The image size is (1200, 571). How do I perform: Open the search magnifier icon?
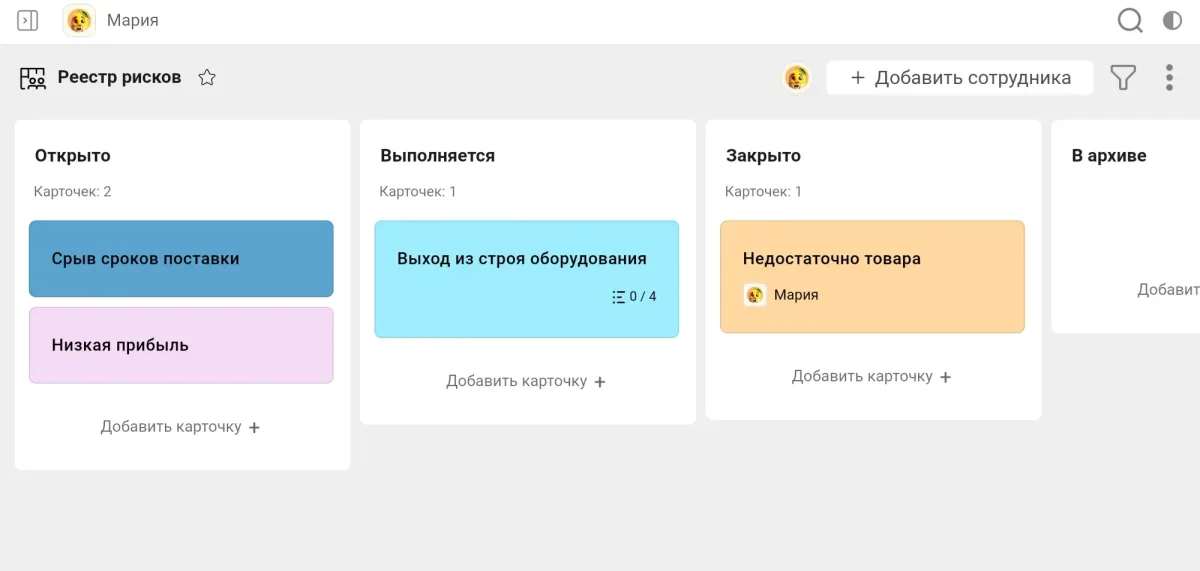(x=1129, y=20)
